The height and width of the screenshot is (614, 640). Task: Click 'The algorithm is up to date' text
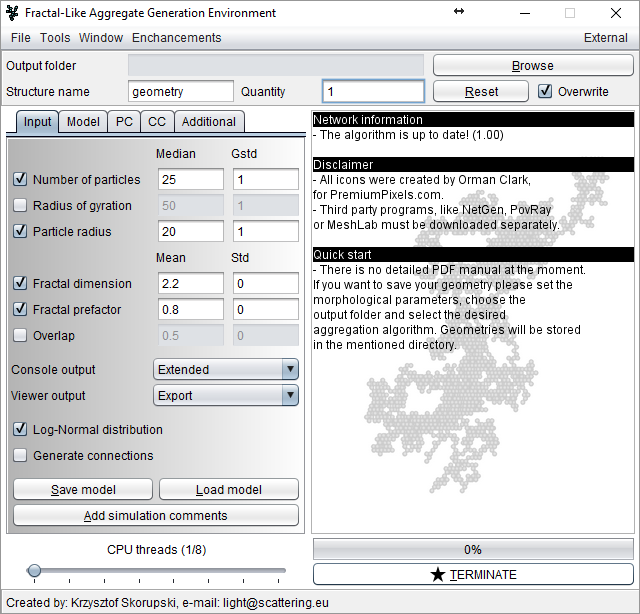pos(408,135)
